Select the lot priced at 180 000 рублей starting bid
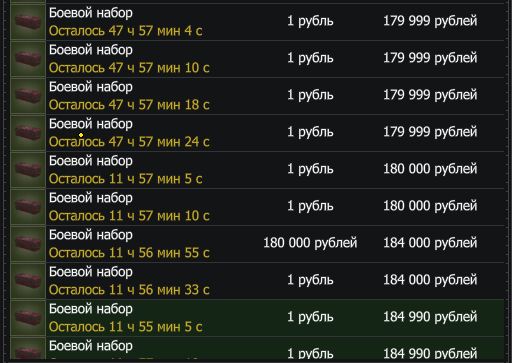The height and width of the screenshot is (363, 512). click(257, 244)
